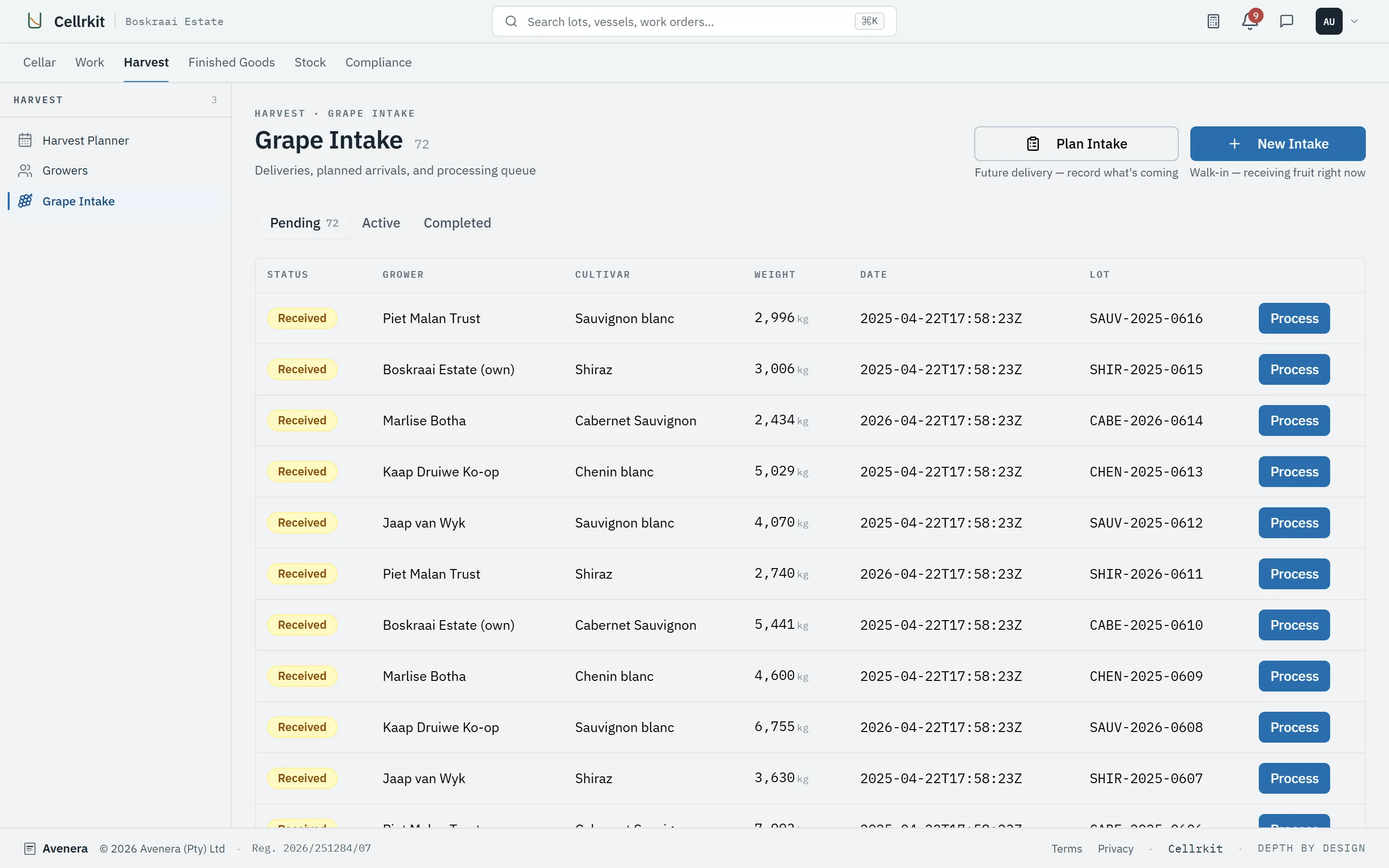Click lot code SHIR-2026-0611
Screen dimensions: 1389x868
1145,573
